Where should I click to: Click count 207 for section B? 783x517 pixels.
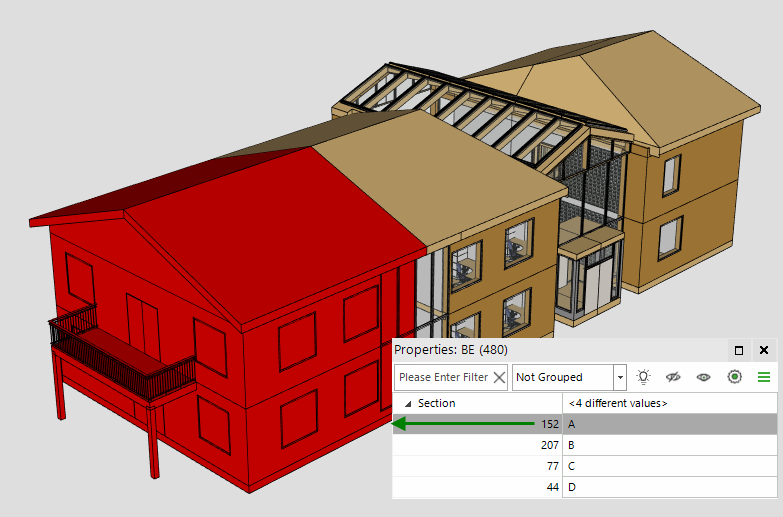tap(550, 445)
